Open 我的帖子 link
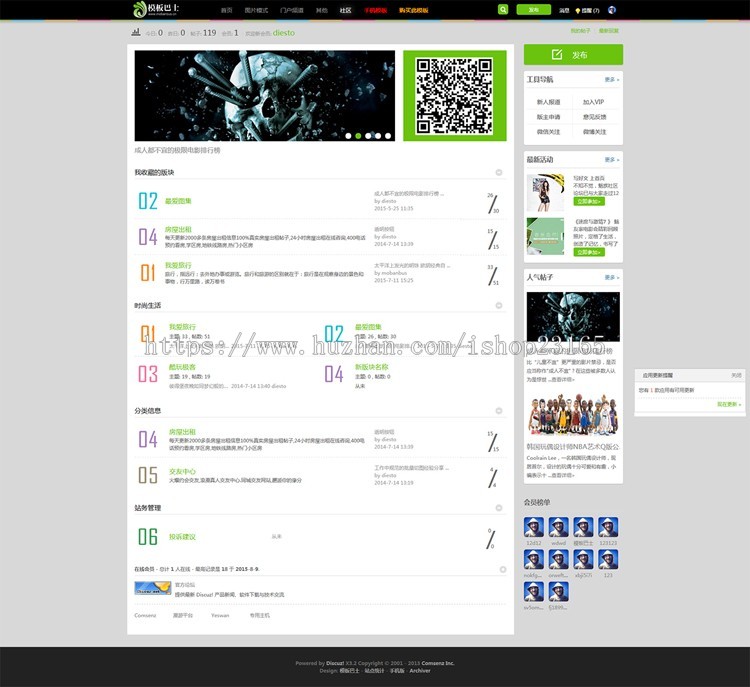The height and width of the screenshot is (687, 750). [x=580, y=31]
